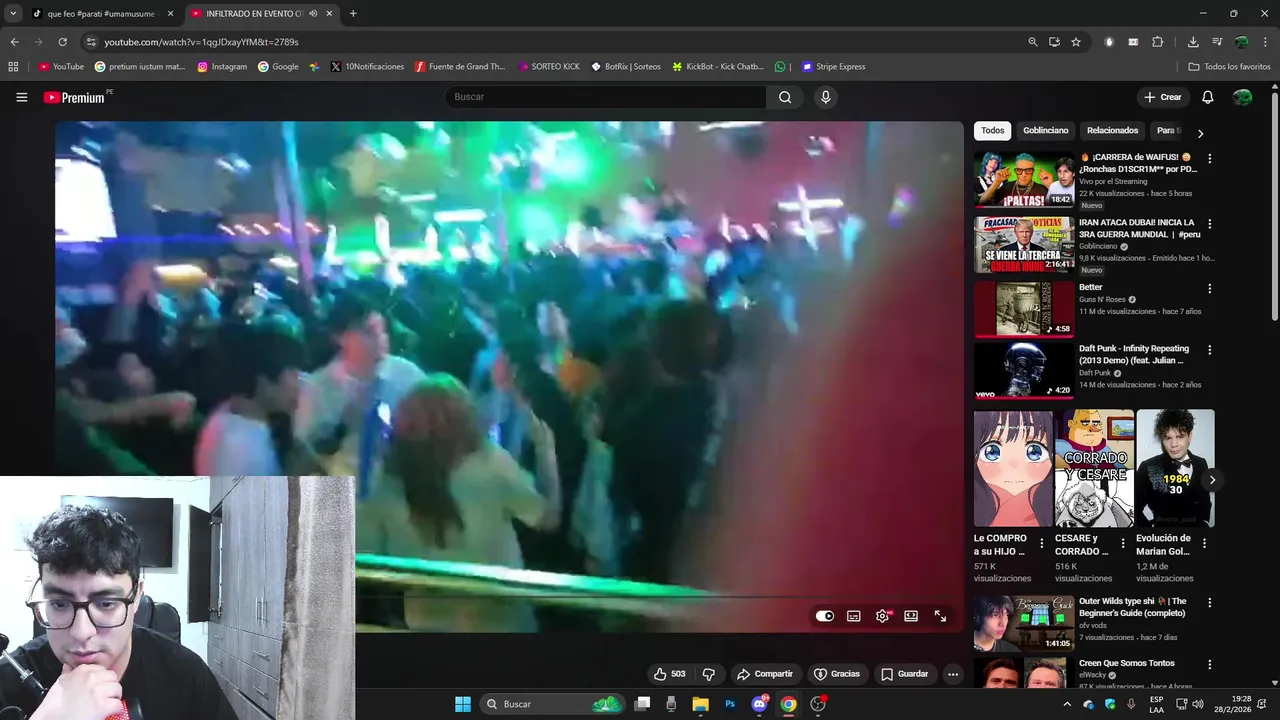Click the YouTube Premium logo
The image size is (1280, 720).
click(75, 97)
